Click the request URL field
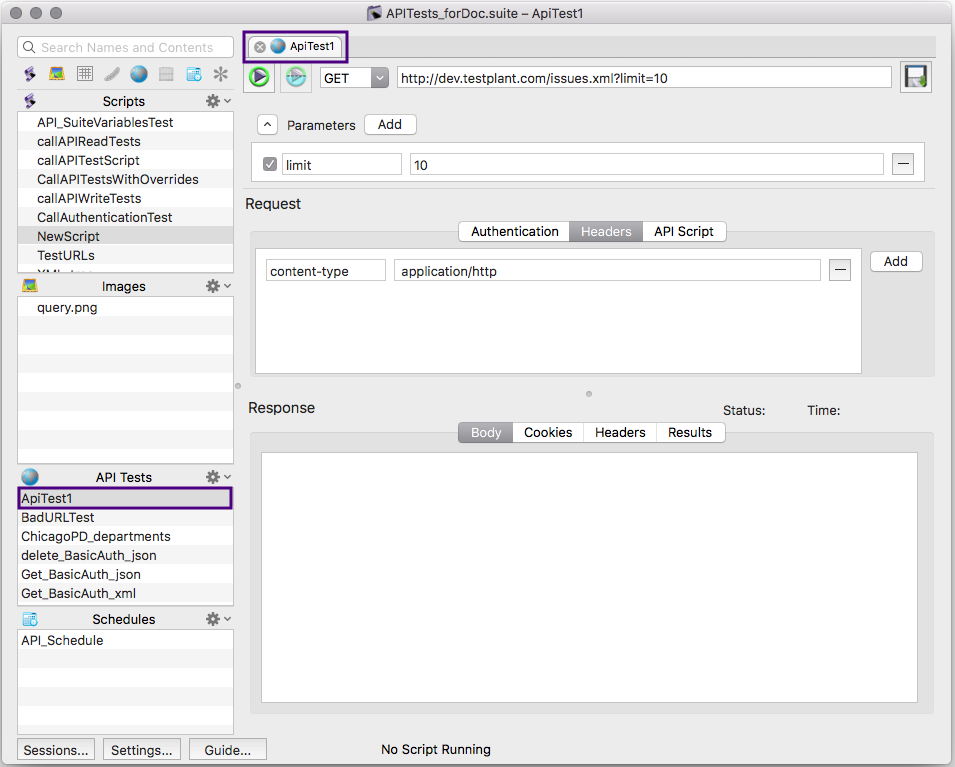The width and height of the screenshot is (955, 767). 644,78
